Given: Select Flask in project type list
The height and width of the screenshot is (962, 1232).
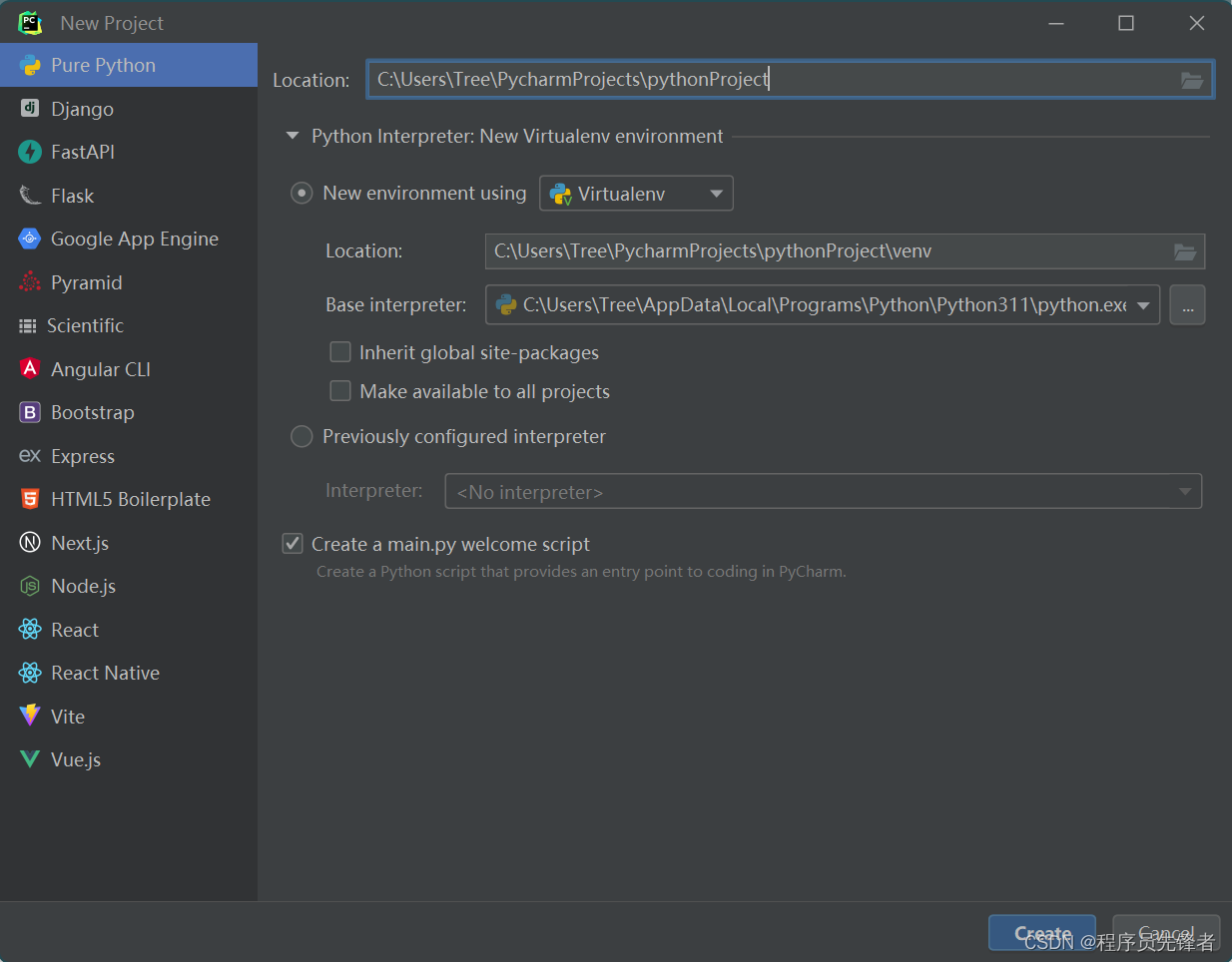Looking at the screenshot, I should click(x=129, y=196).
